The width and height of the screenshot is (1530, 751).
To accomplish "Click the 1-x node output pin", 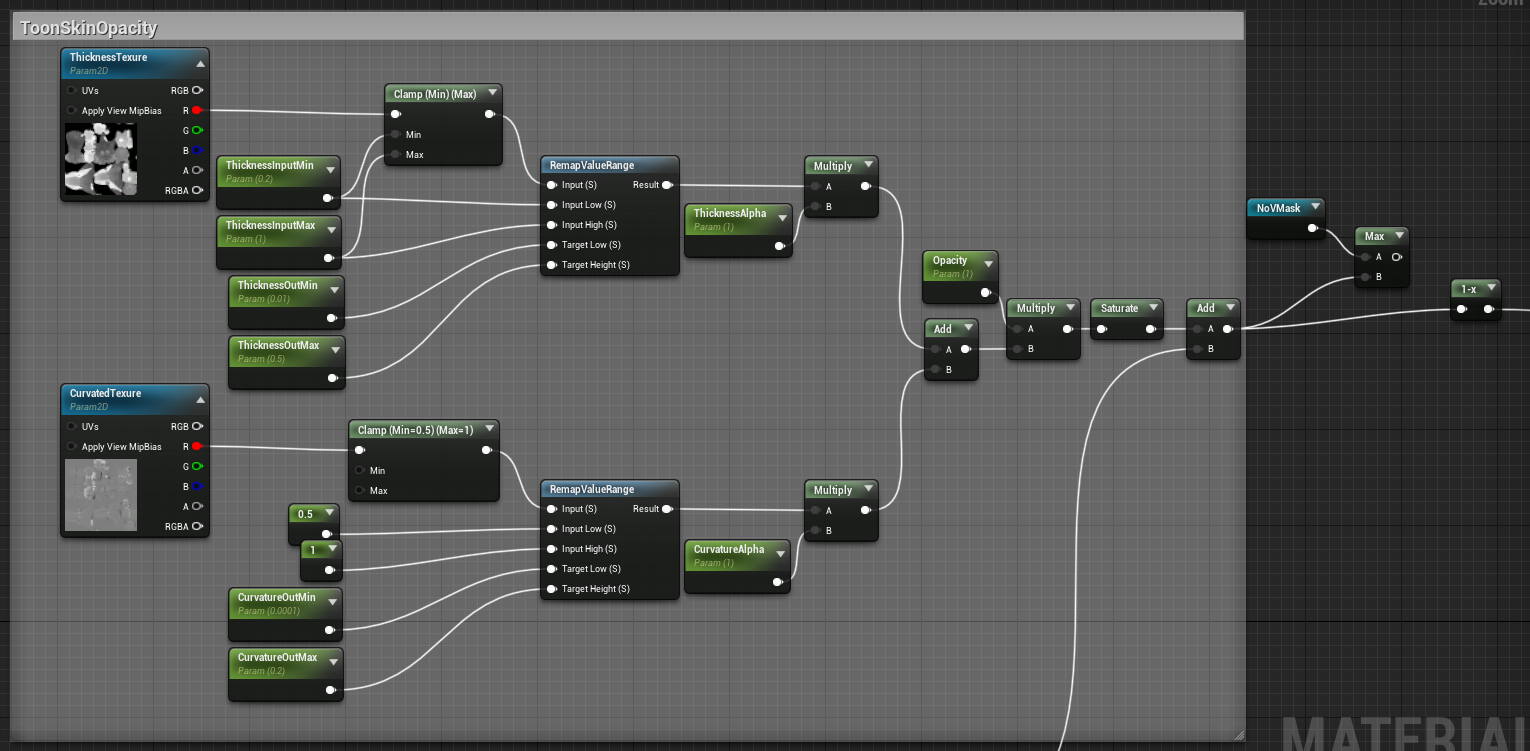I will pyautogui.click(x=1489, y=309).
